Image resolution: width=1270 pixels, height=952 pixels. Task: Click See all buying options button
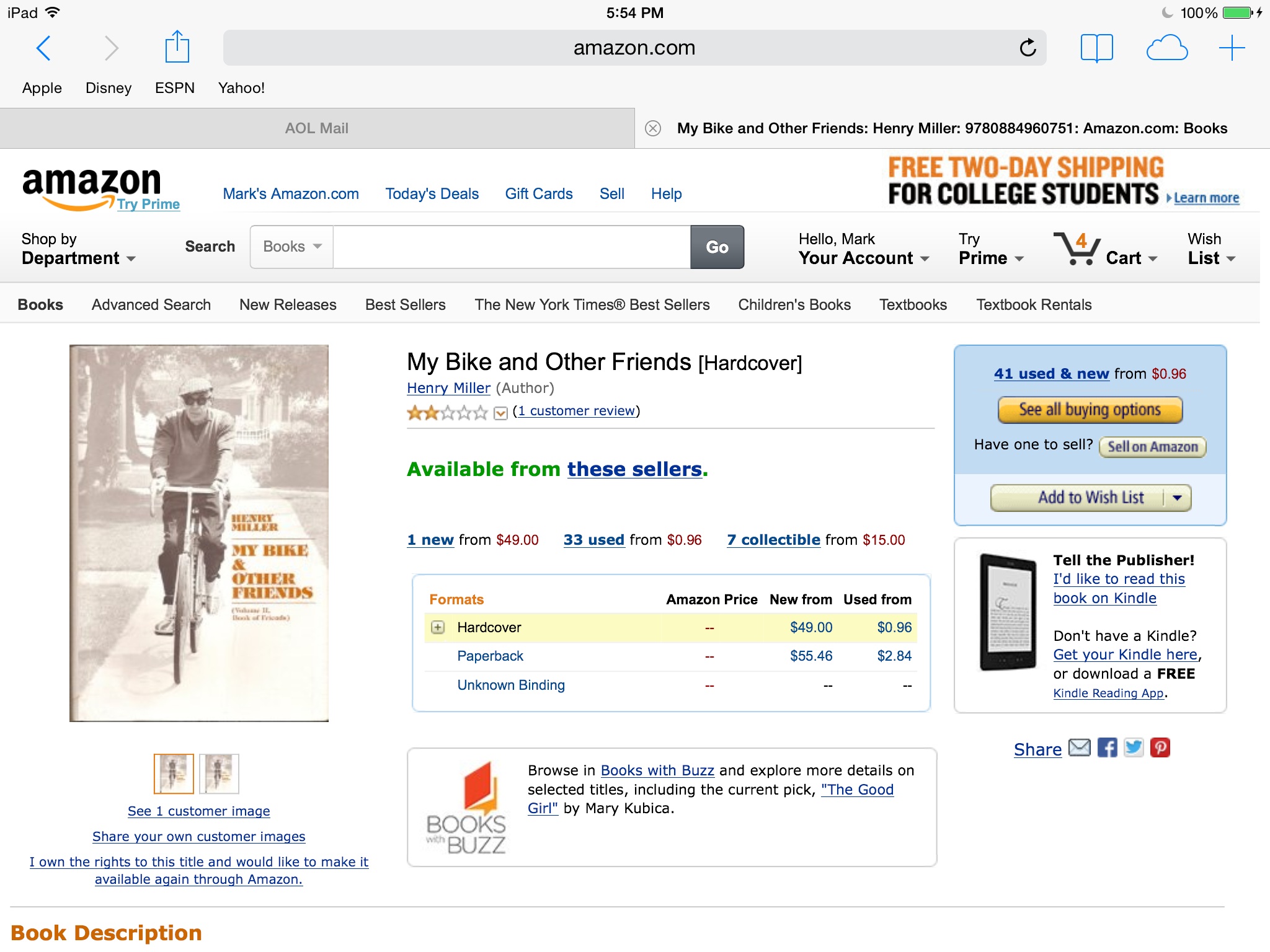tap(1090, 410)
